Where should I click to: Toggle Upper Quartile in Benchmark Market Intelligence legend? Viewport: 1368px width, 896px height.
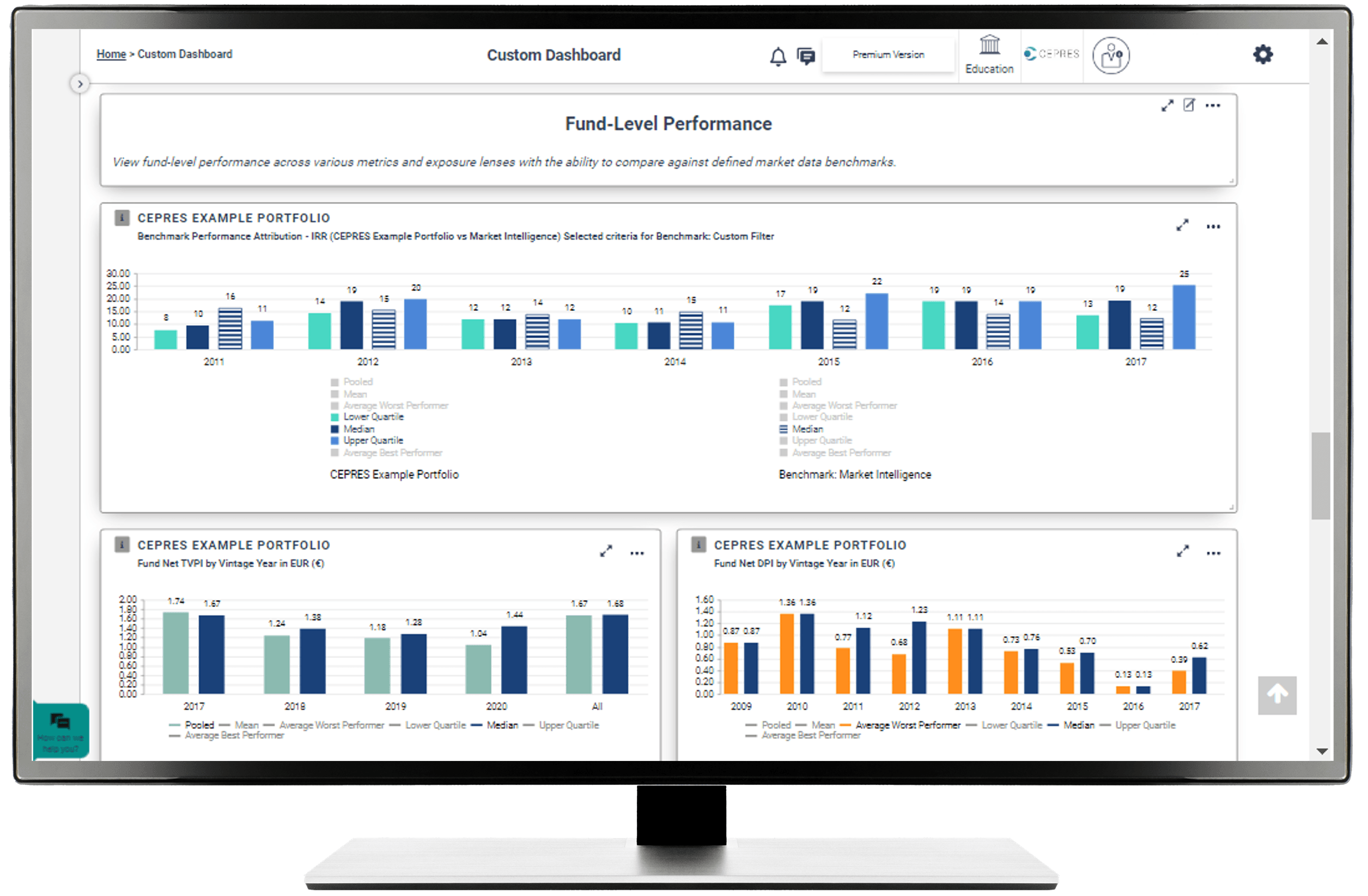[816, 441]
